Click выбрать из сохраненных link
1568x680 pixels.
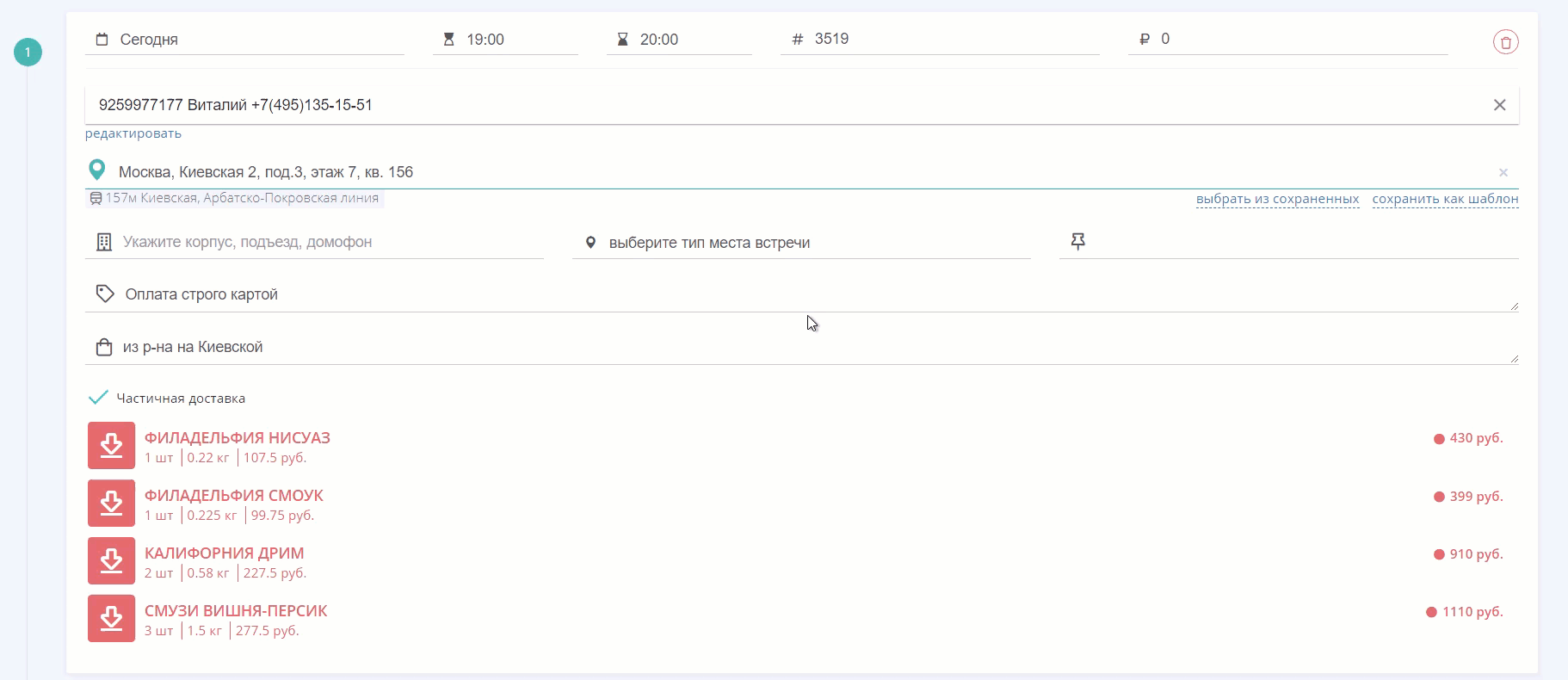pyautogui.click(x=1277, y=199)
